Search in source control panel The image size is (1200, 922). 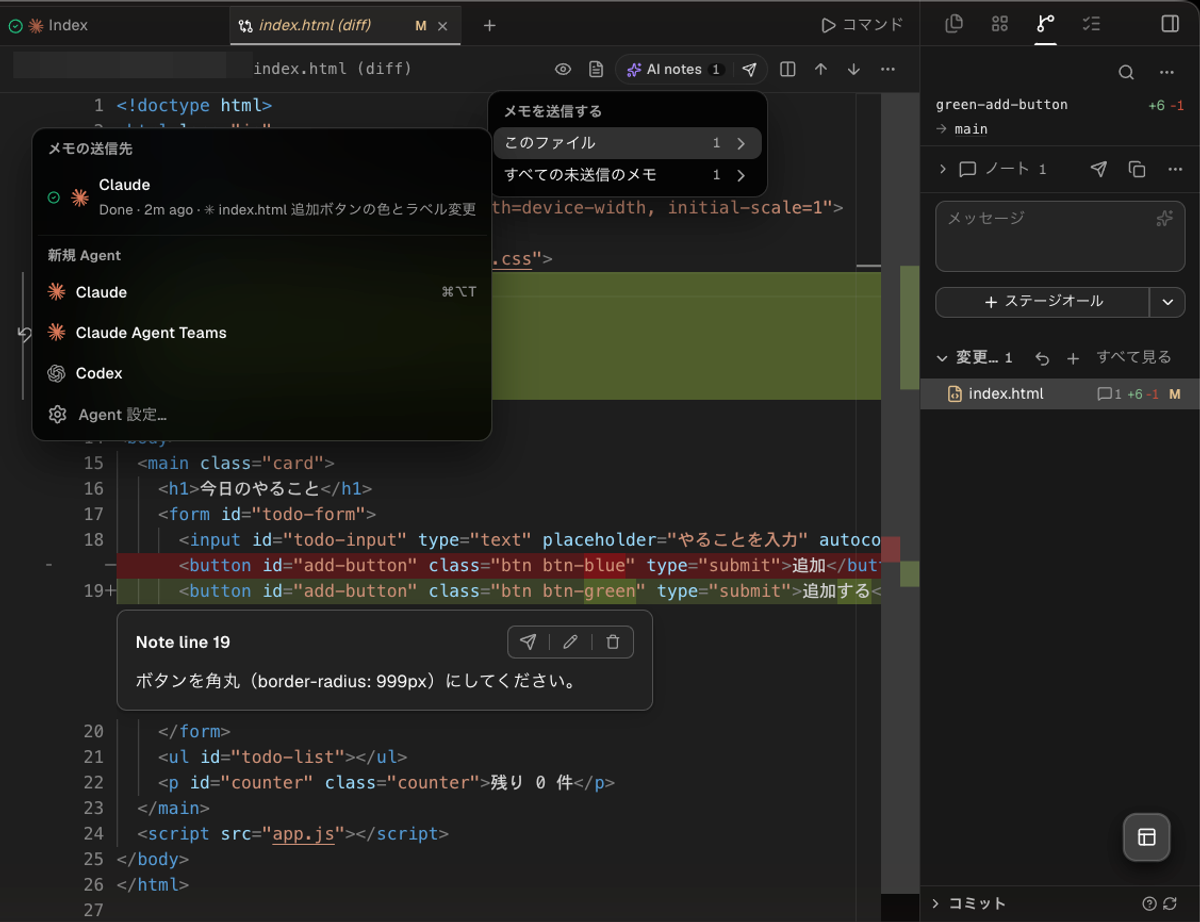(1126, 72)
